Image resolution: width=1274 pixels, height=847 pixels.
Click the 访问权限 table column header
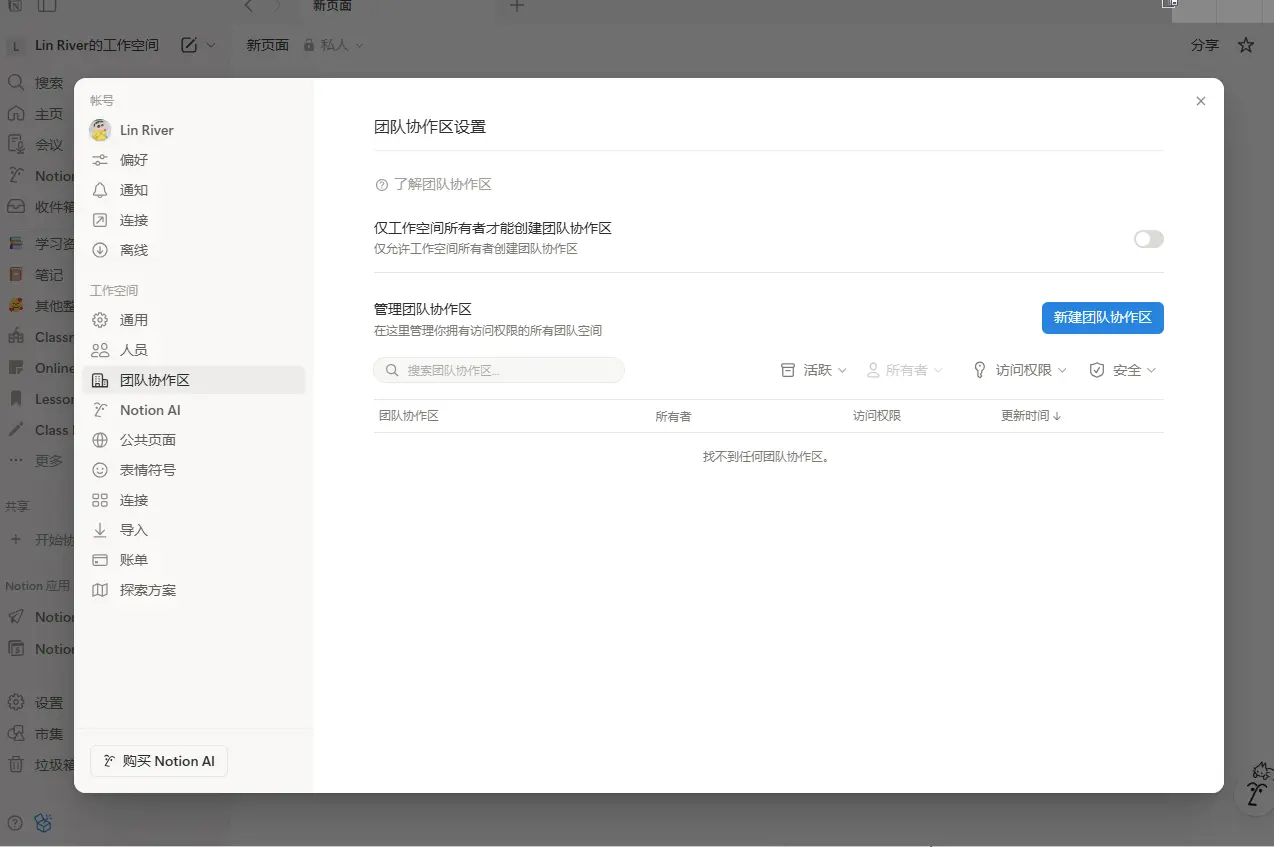pyautogui.click(x=877, y=416)
